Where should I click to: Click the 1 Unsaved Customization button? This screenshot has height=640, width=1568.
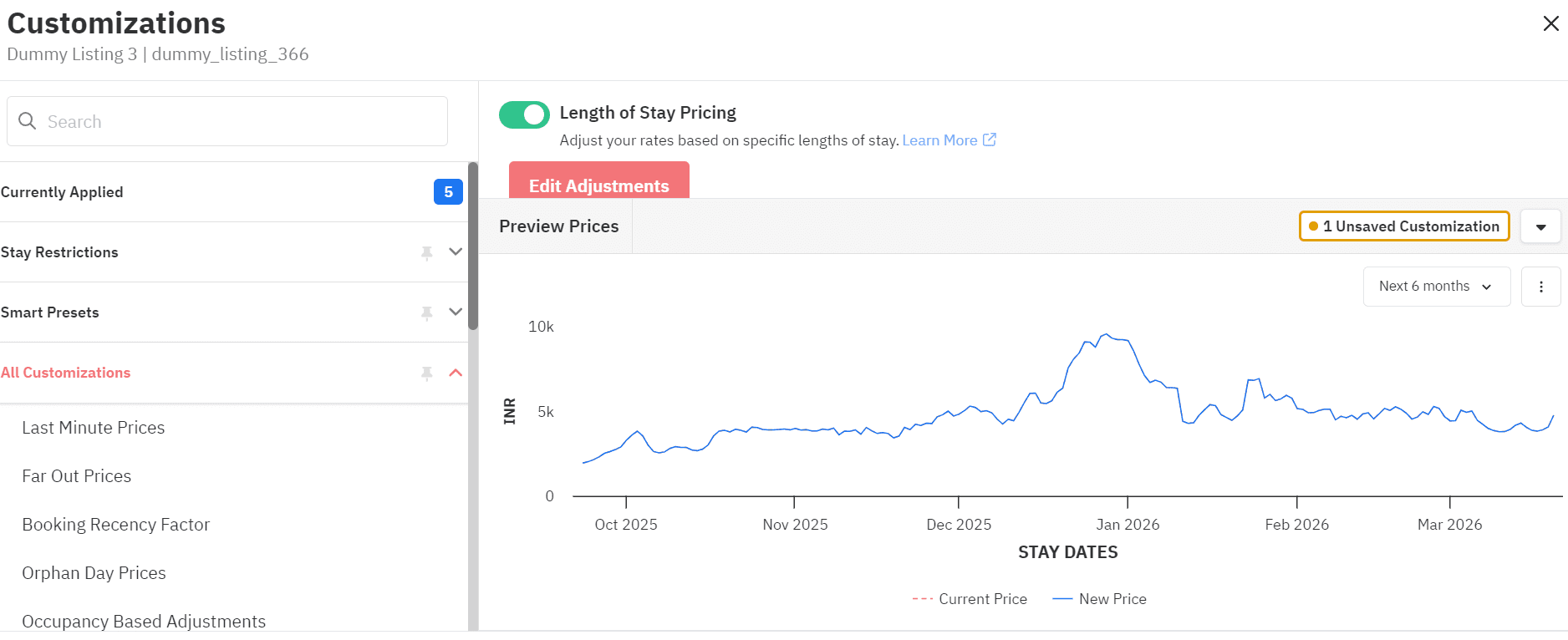1403,226
